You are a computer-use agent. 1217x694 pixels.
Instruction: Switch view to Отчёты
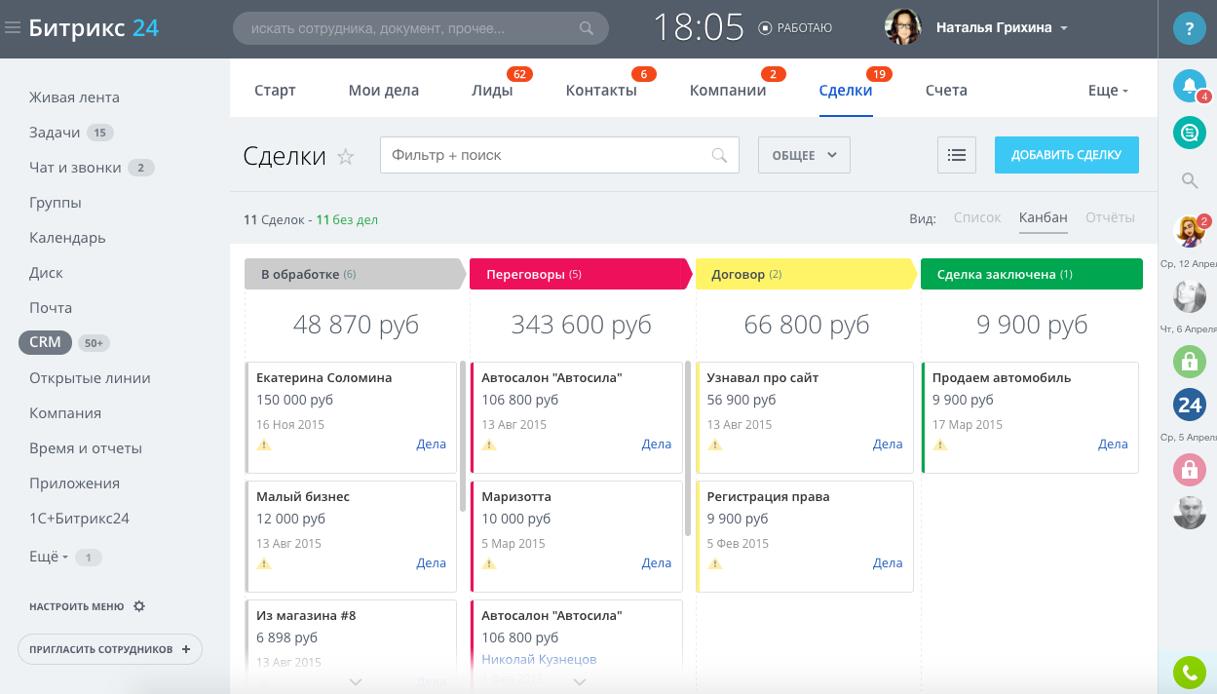[x=1109, y=217]
